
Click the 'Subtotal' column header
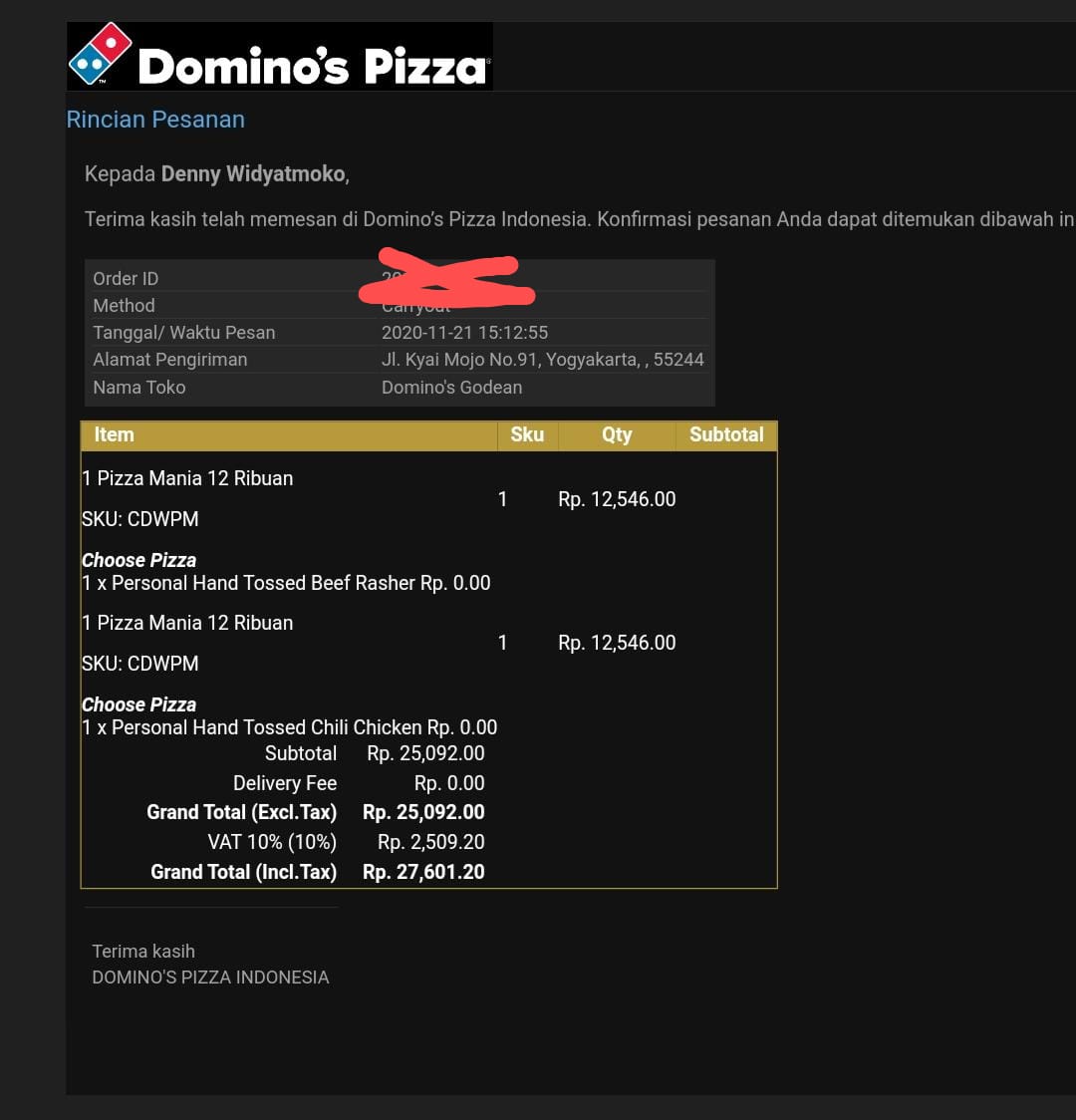tap(726, 435)
